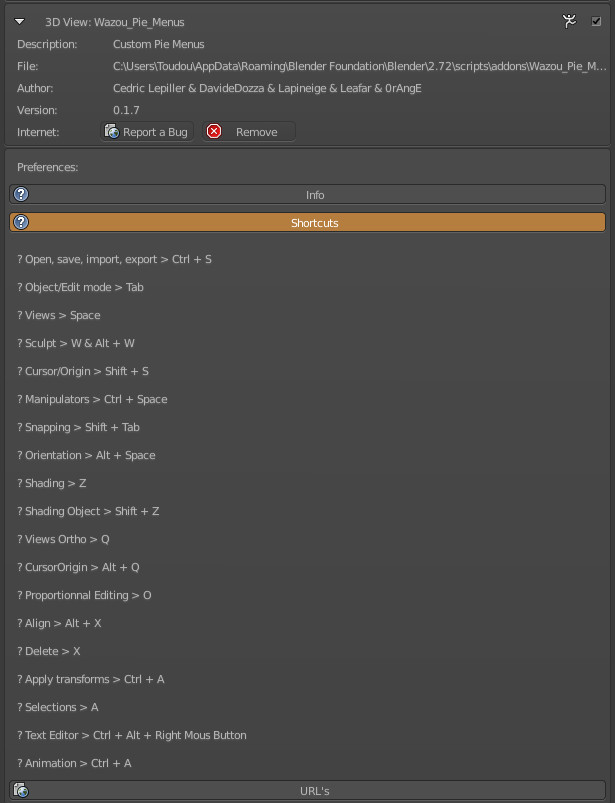Click the community support figure icon

pos(569,21)
